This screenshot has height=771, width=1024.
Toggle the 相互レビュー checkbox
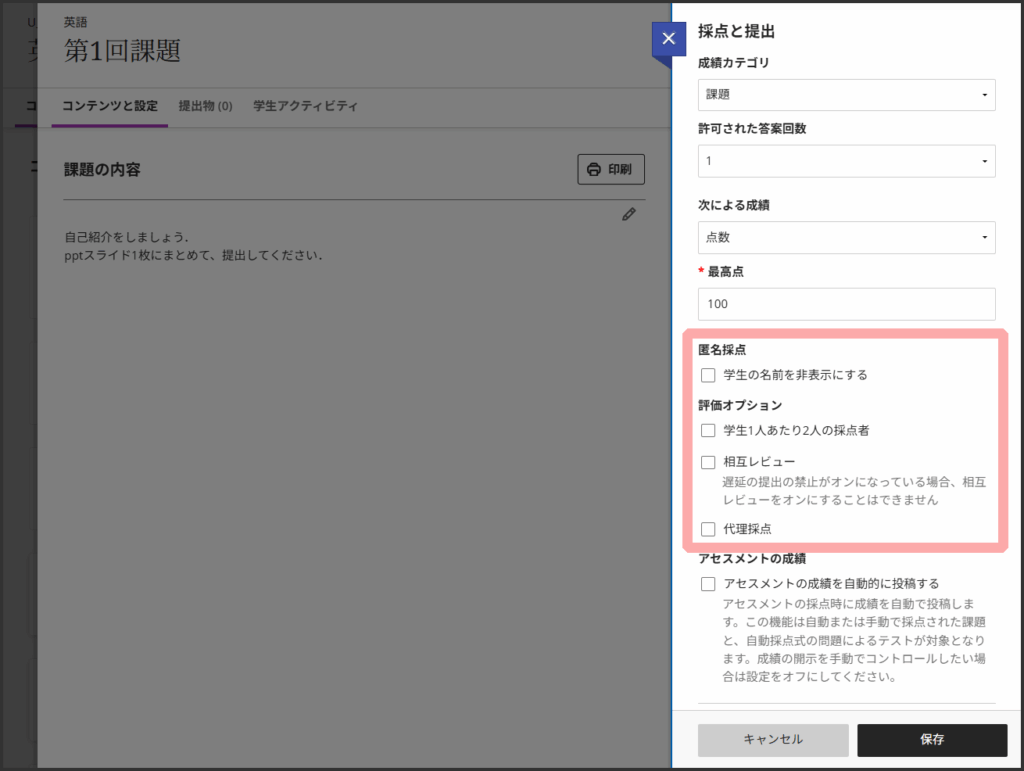coord(708,462)
